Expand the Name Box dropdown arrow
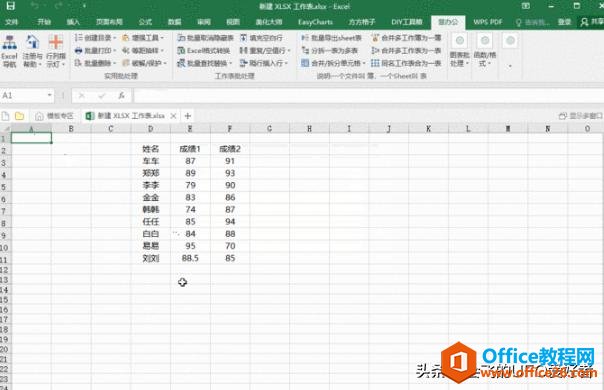The height and width of the screenshot is (390, 604). tap(50, 95)
